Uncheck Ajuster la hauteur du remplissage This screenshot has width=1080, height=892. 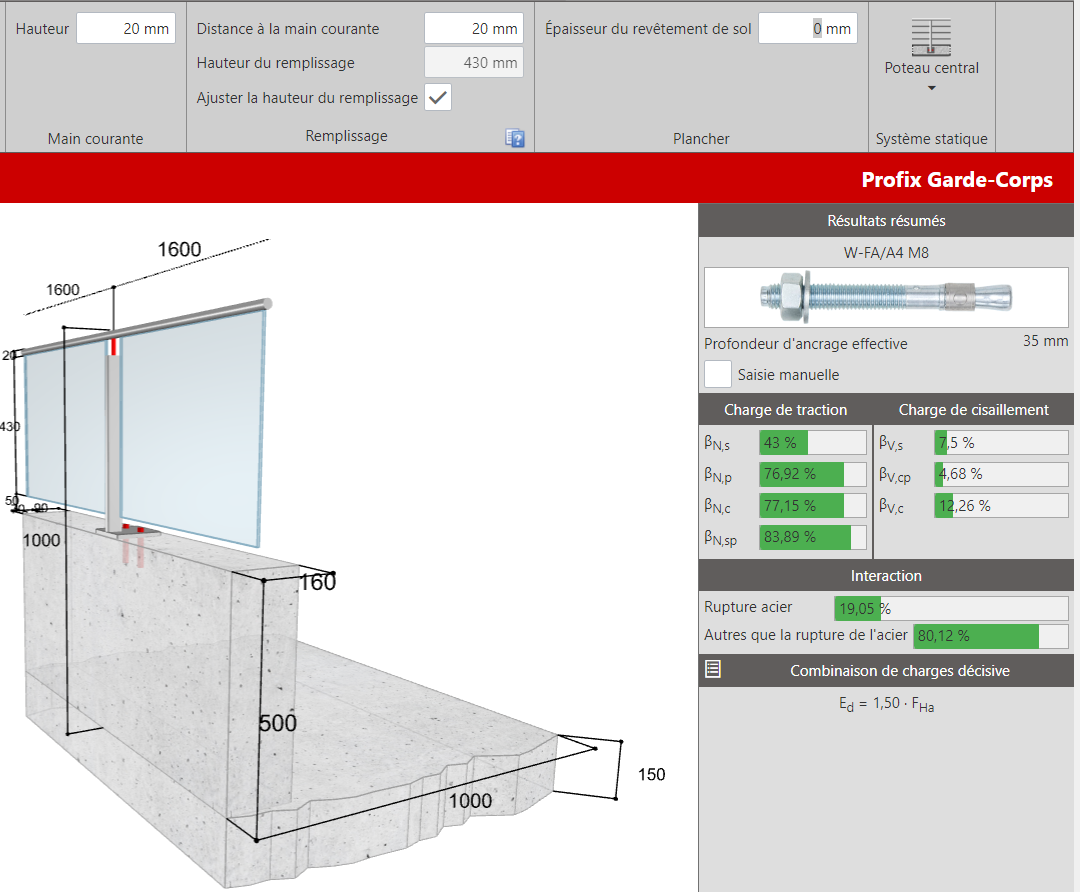click(438, 97)
